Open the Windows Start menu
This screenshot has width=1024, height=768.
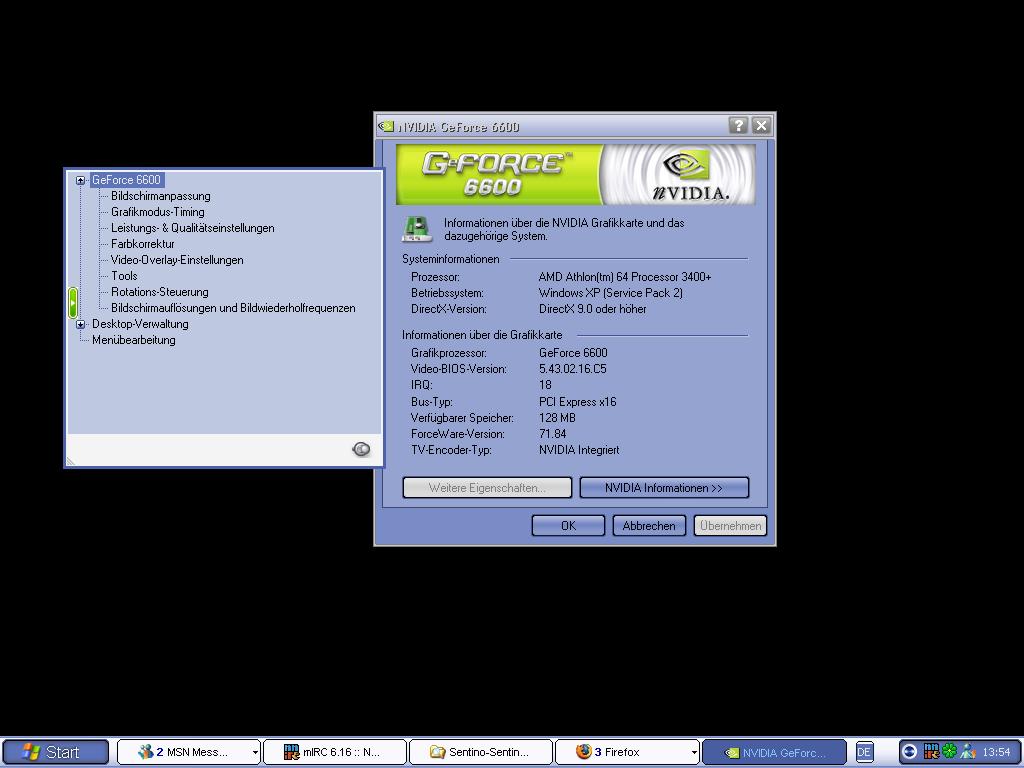pyautogui.click(x=55, y=752)
